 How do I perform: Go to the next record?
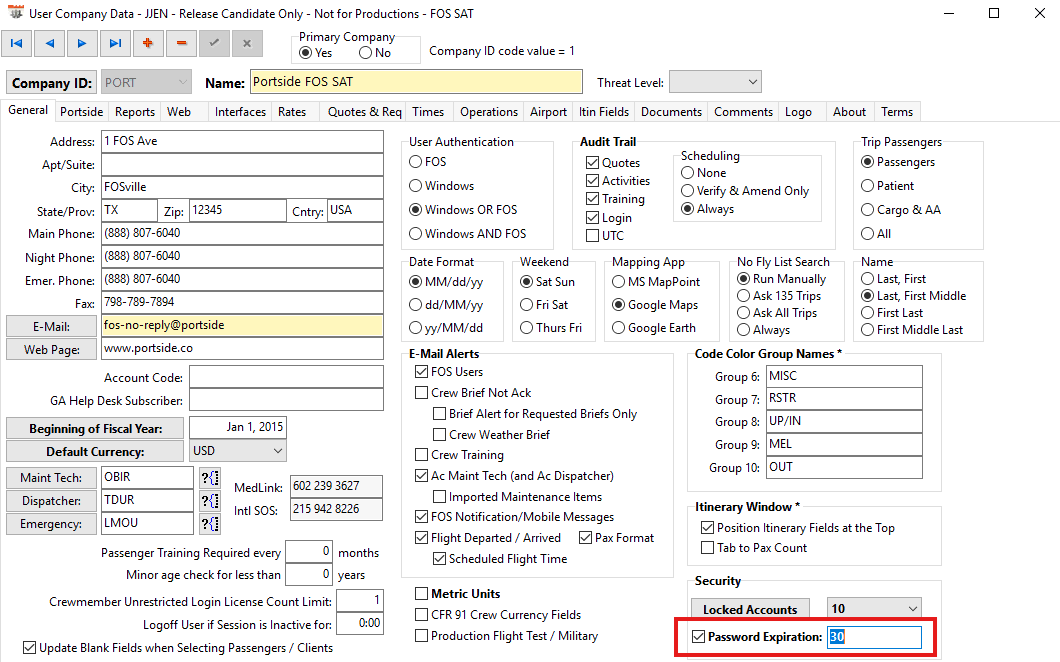click(x=82, y=43)
